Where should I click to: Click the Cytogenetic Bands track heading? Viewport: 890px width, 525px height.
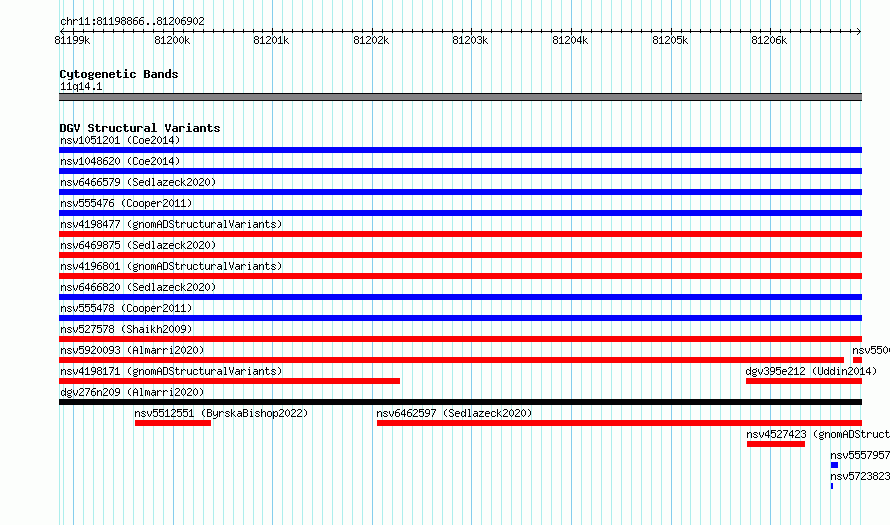[119, 74]
